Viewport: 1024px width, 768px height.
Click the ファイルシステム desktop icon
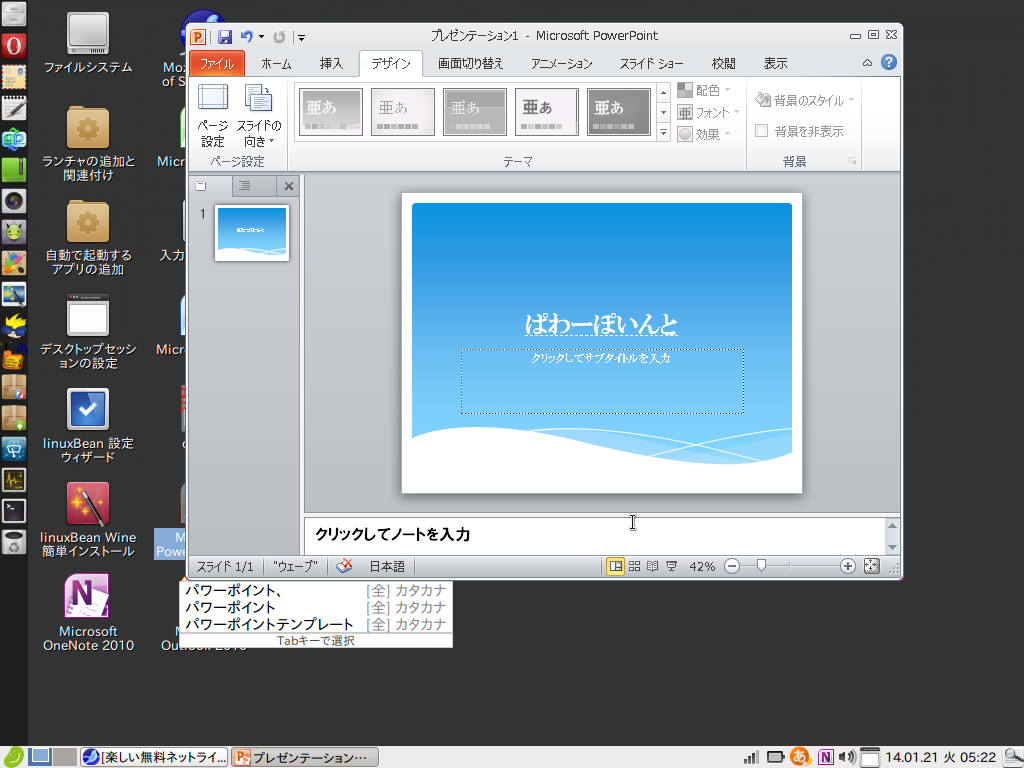coord(88,42)
